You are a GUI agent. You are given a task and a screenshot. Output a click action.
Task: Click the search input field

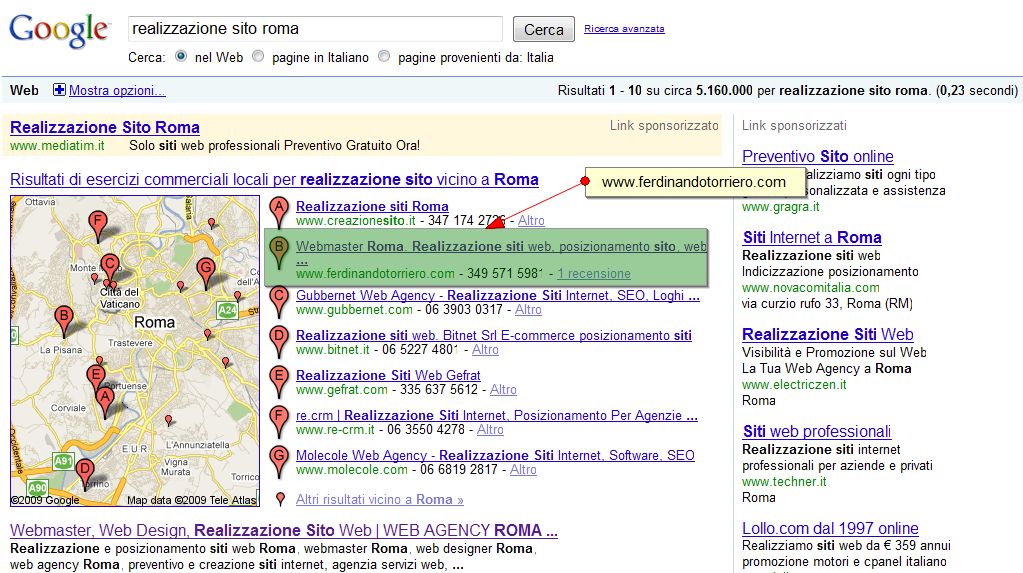click(x=315, y=29)
